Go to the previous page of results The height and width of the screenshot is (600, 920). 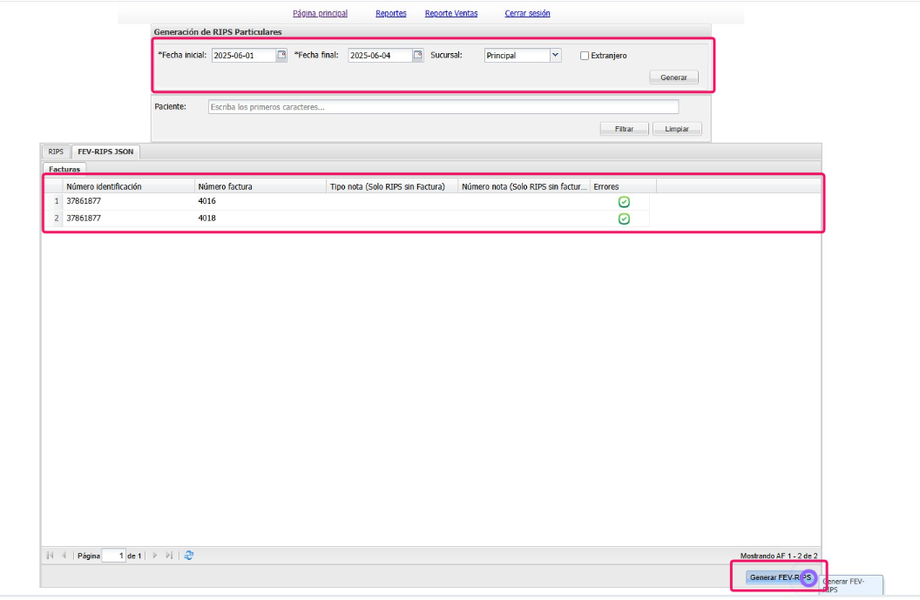tap(64, 555)
